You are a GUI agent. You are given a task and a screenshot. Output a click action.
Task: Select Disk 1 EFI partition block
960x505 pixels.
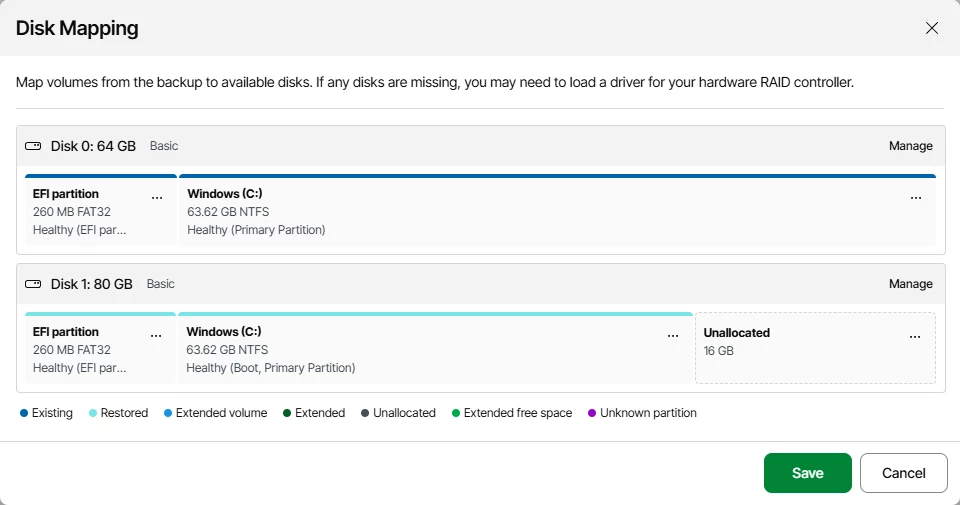[100, 348]
